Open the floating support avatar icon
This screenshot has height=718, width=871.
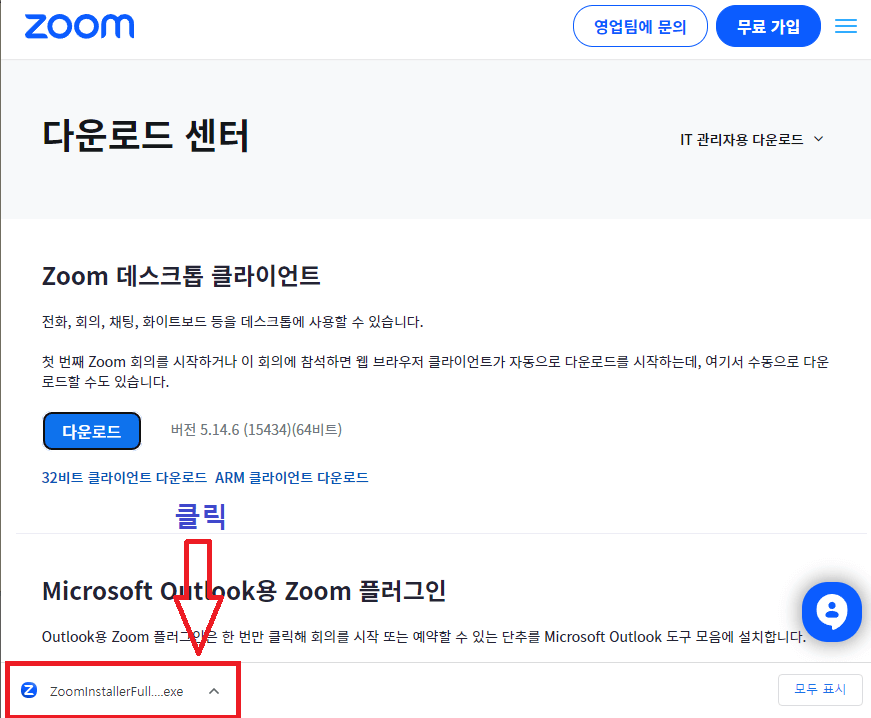[x=831, y=612]
